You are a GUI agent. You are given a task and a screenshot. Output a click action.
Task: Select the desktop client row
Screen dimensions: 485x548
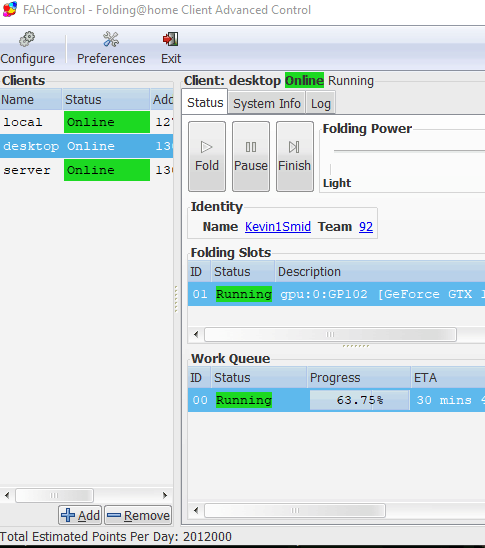pos(86,146)
